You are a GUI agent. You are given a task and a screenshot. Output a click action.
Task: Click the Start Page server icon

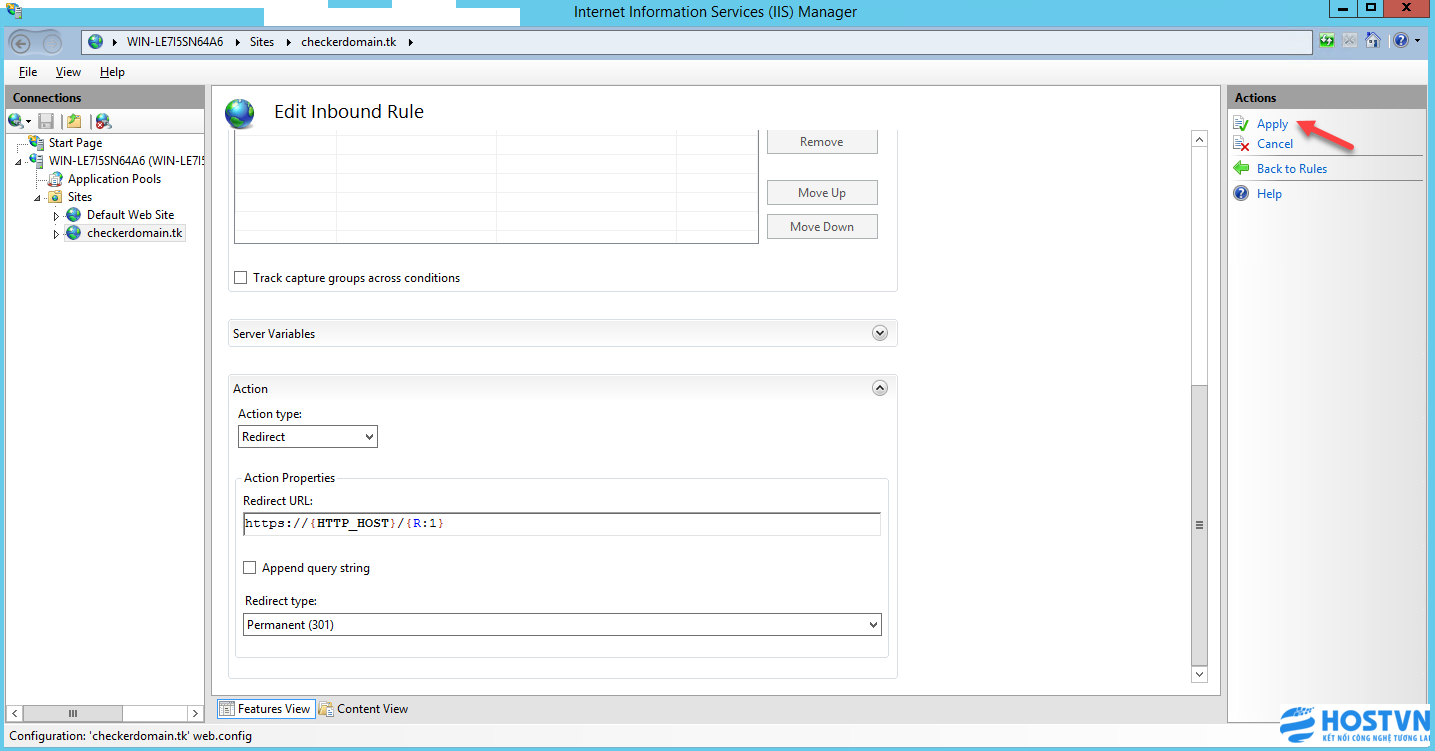(37, 143)
